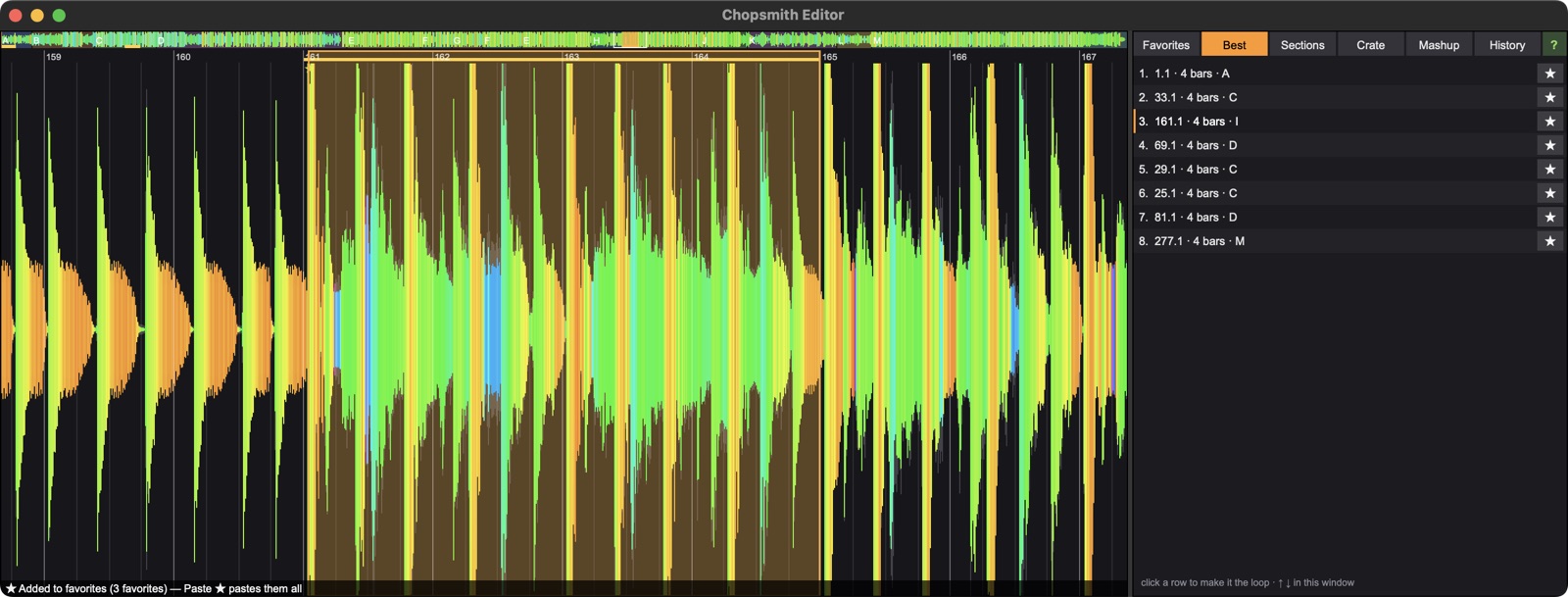The image size is (1568, 597).
Task: Star the 1.1 · 4 bars · A row
Action: [1549, 74]
